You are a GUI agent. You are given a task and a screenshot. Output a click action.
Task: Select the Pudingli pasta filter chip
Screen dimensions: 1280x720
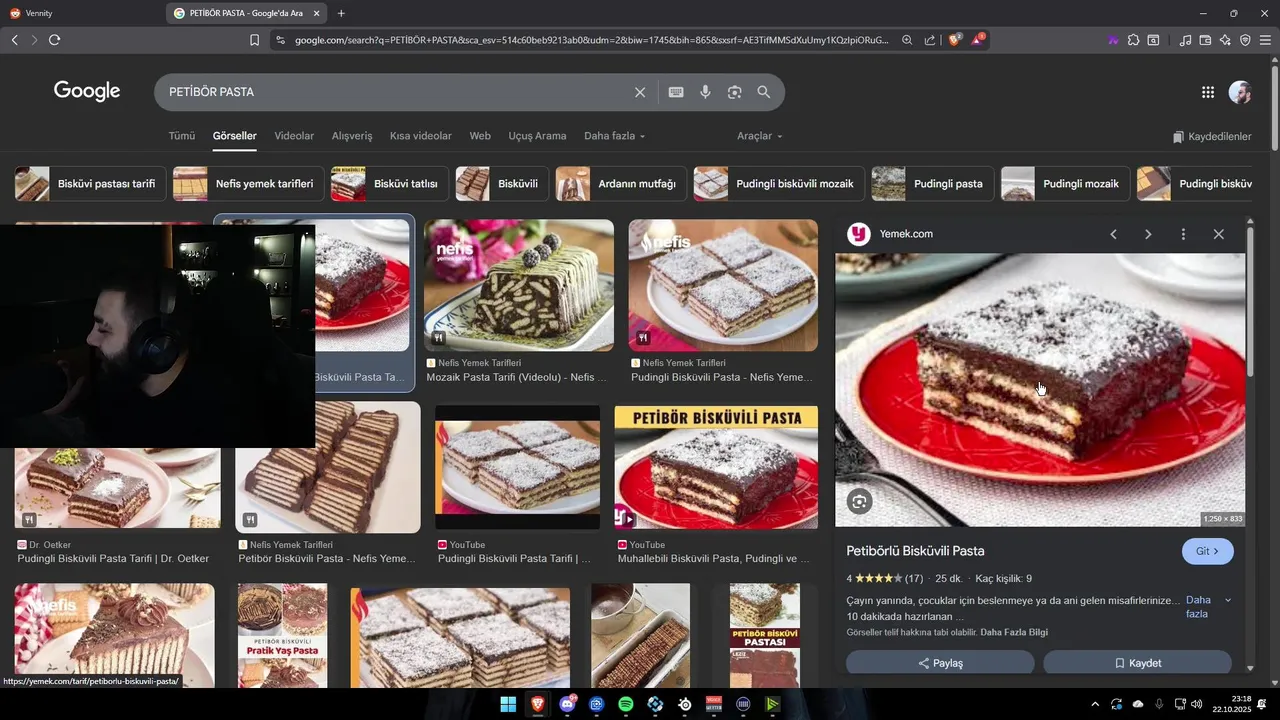(933, 184)
